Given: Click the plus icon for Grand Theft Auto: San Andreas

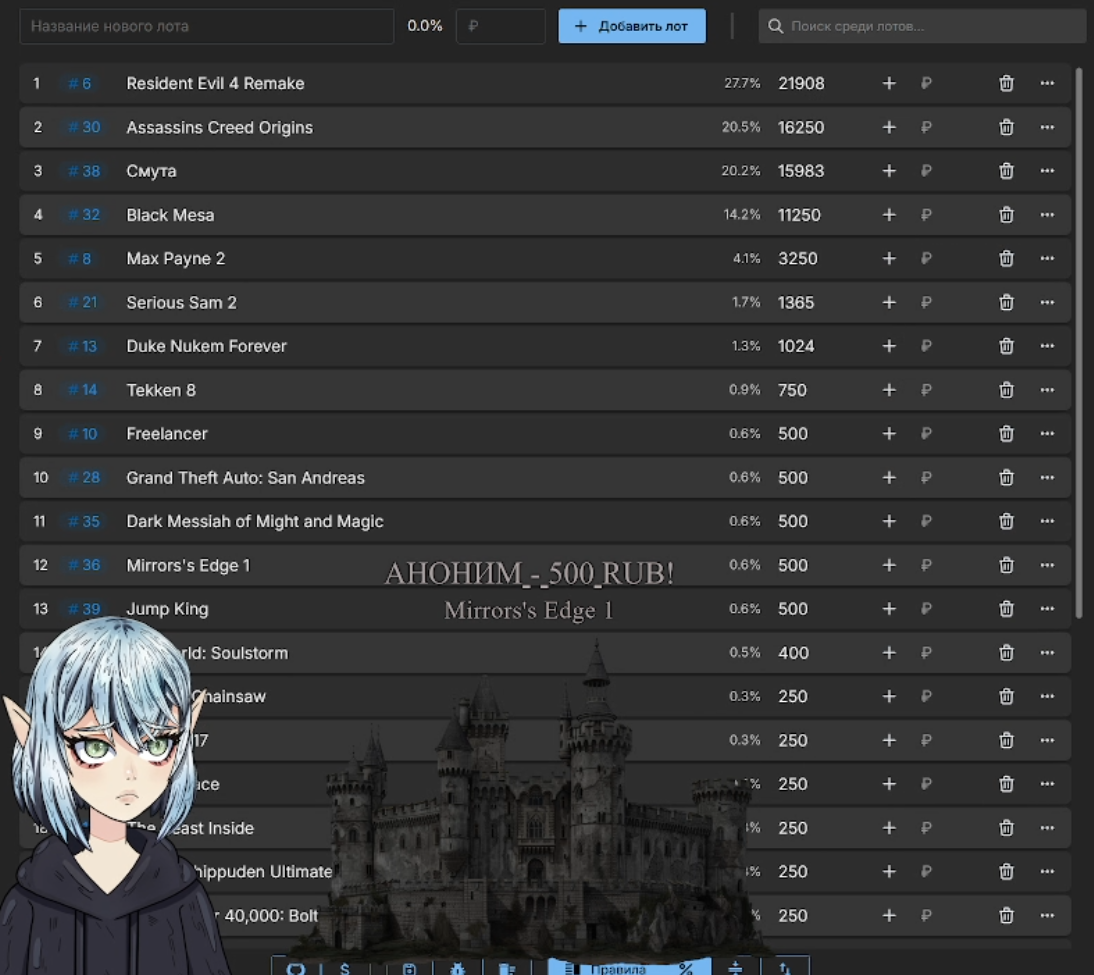Looking at the screenshot, I should coord(889,477).
